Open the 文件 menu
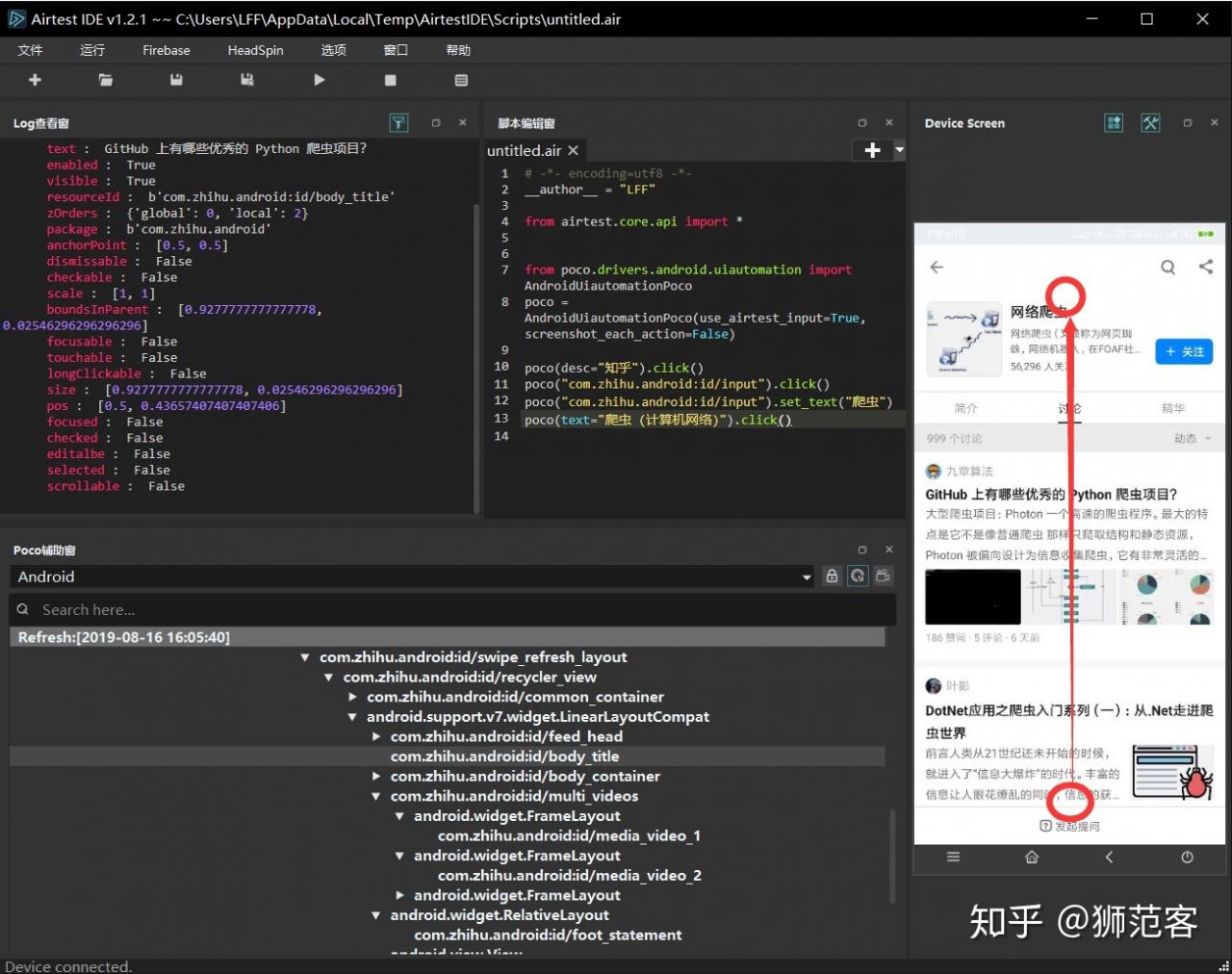The height and width of the screenshot is (974, 1232). (x=30, y=50)
